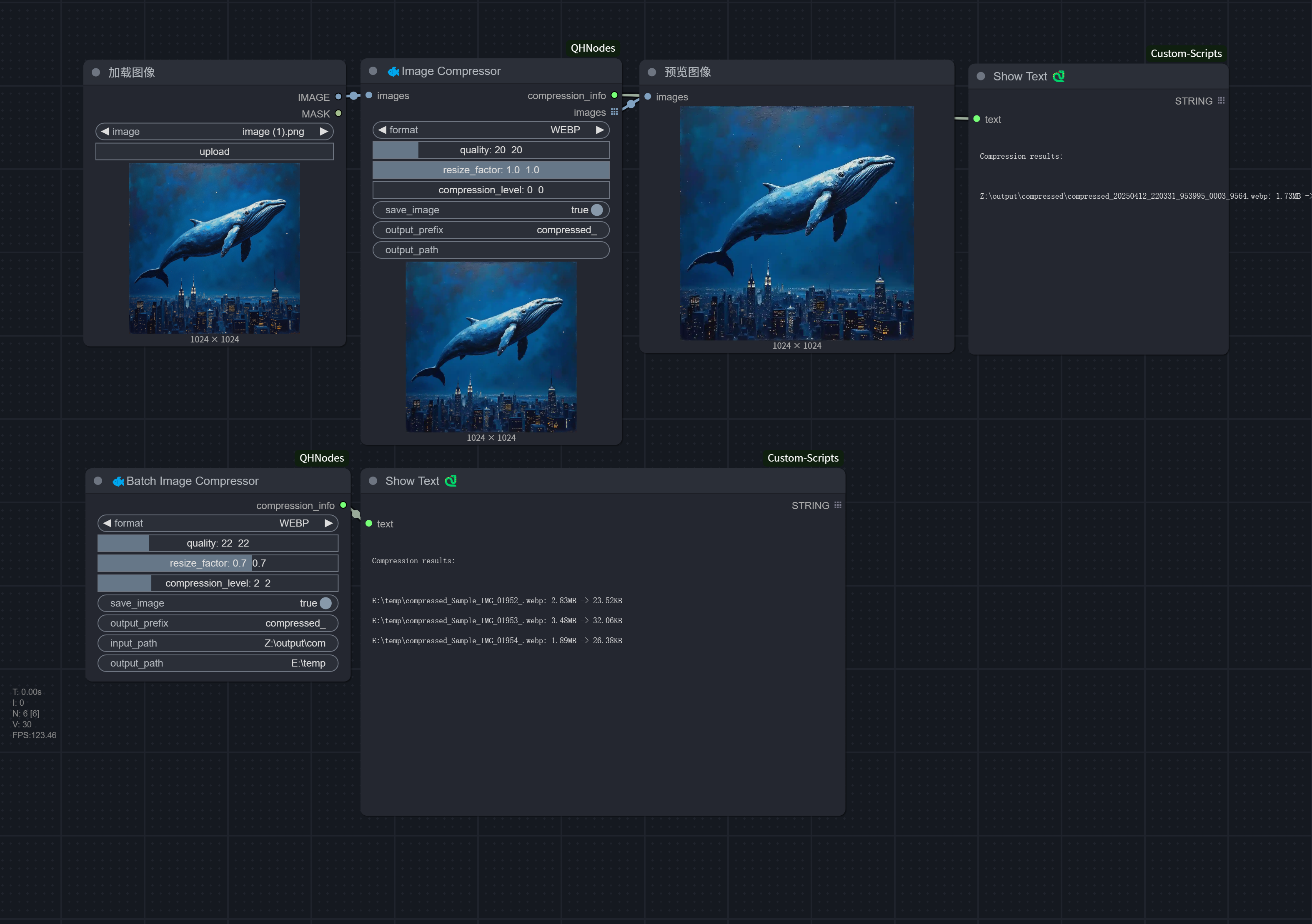Adjust the quality 22 slider in Batch Compressor

pyautogui.click(x=218, y=543)
